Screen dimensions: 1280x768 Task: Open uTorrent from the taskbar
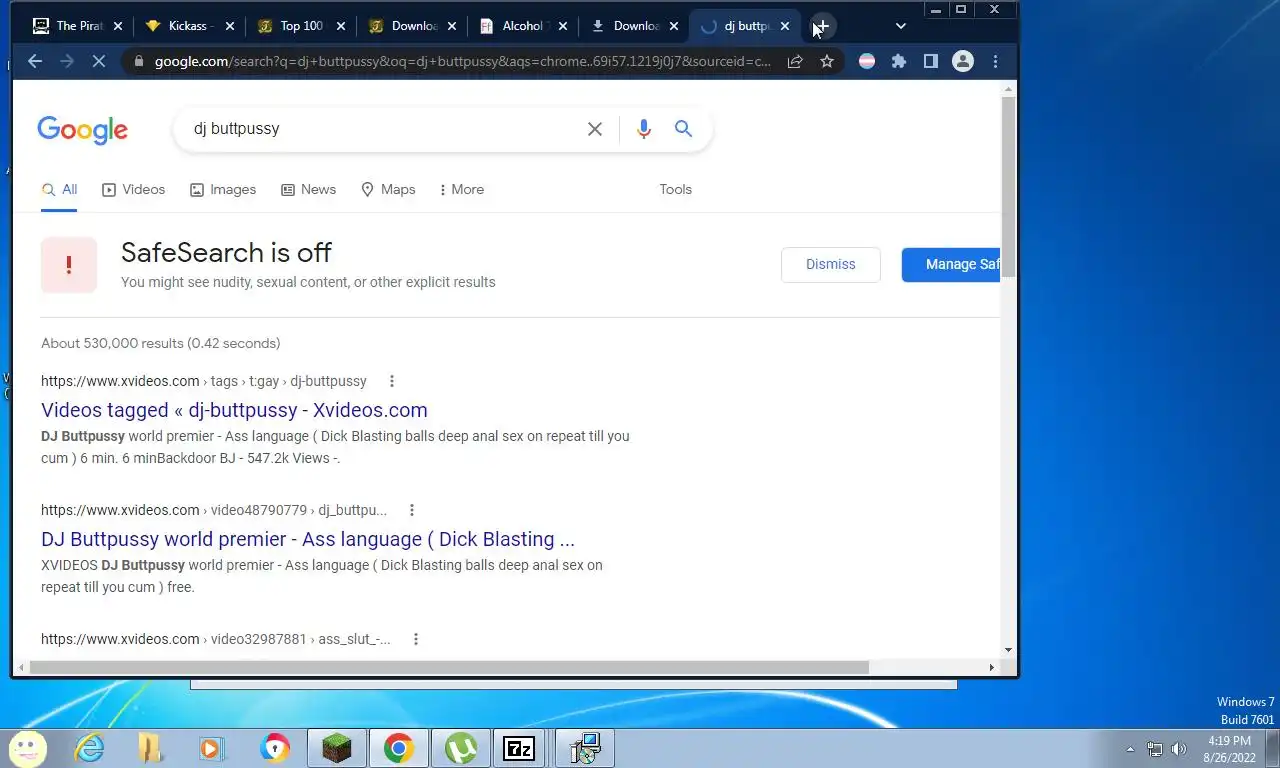(461, 748)
